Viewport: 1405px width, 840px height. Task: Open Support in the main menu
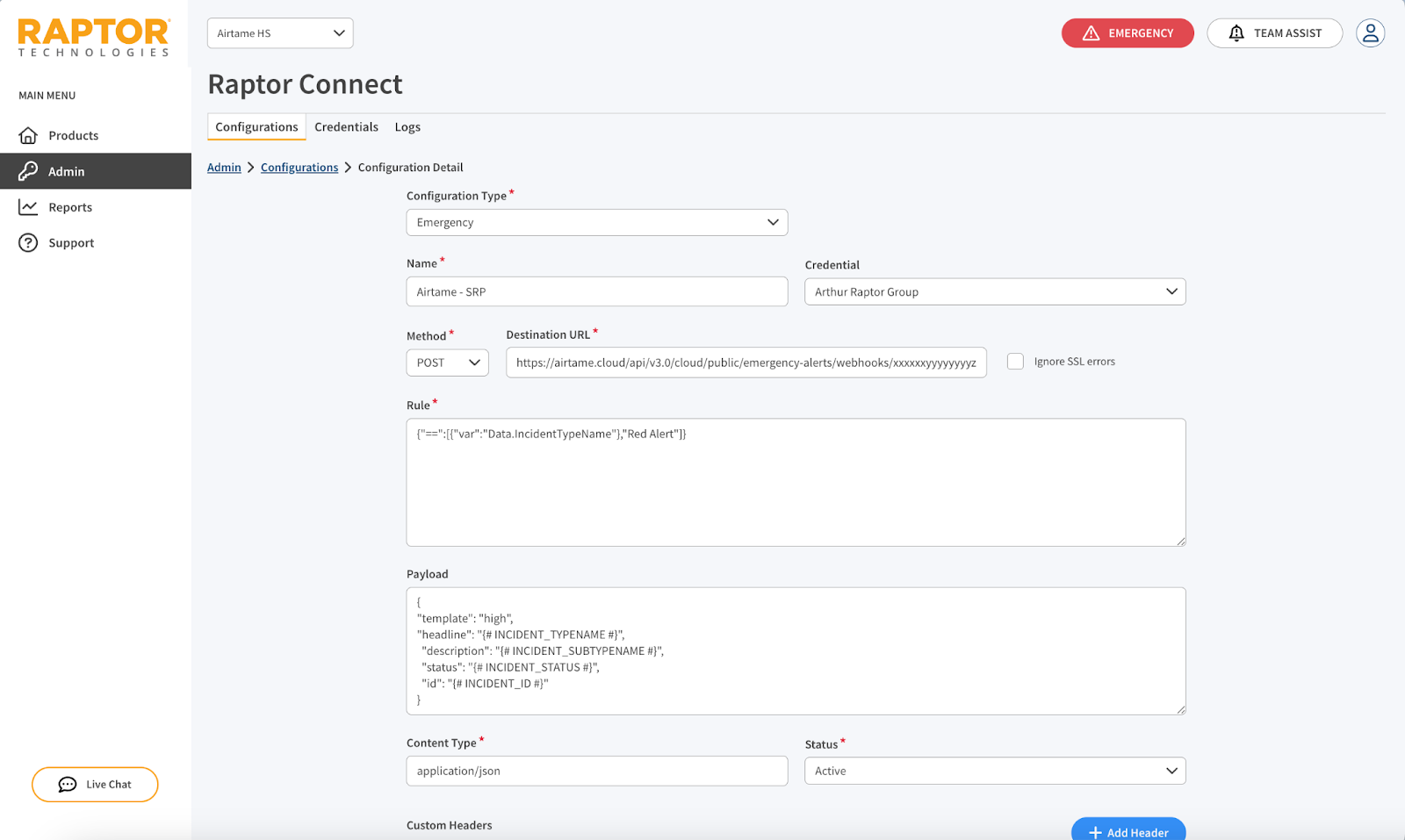tap(96, 243)
